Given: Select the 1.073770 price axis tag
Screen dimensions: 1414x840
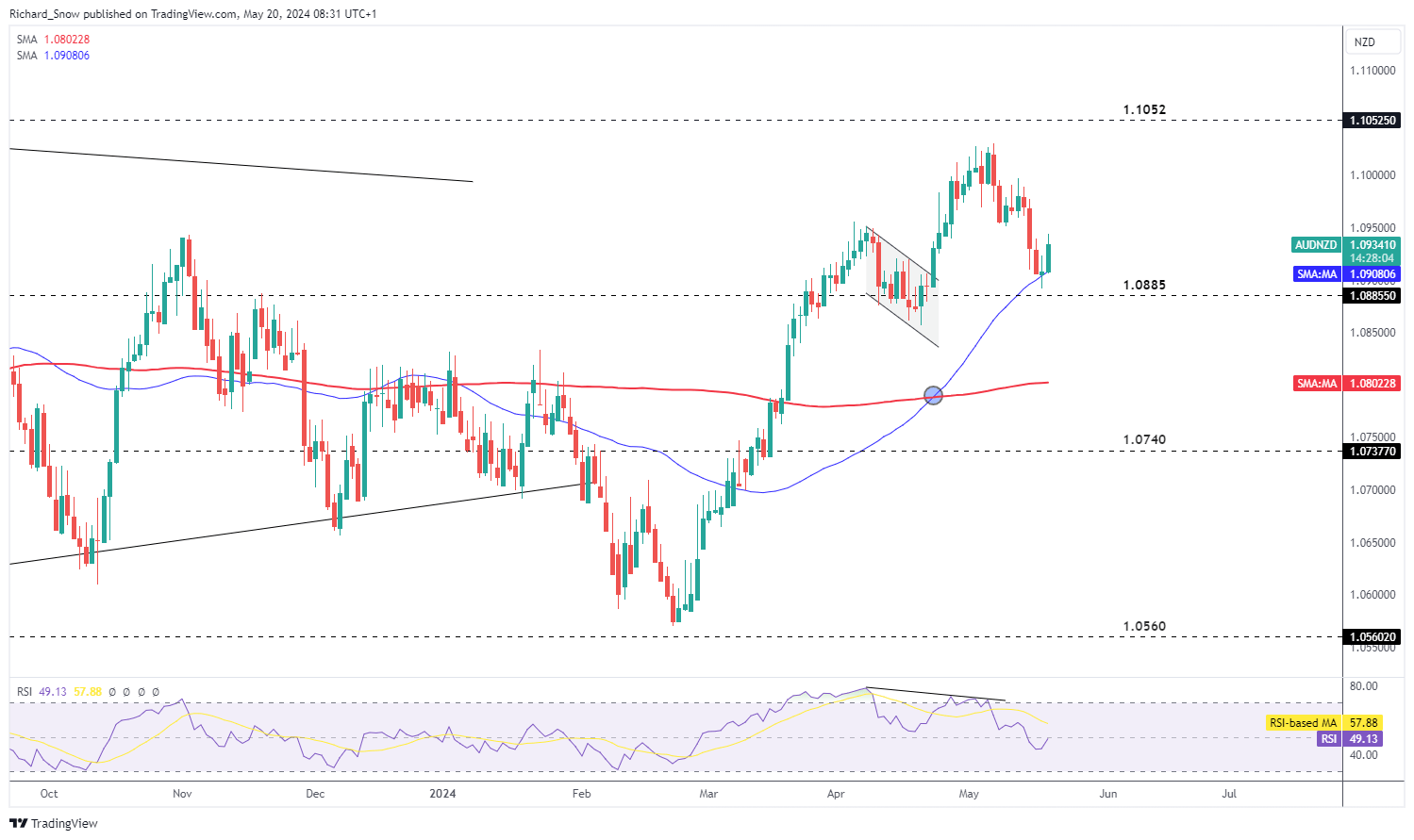Looking at the screenshot, I should 1372,452.
